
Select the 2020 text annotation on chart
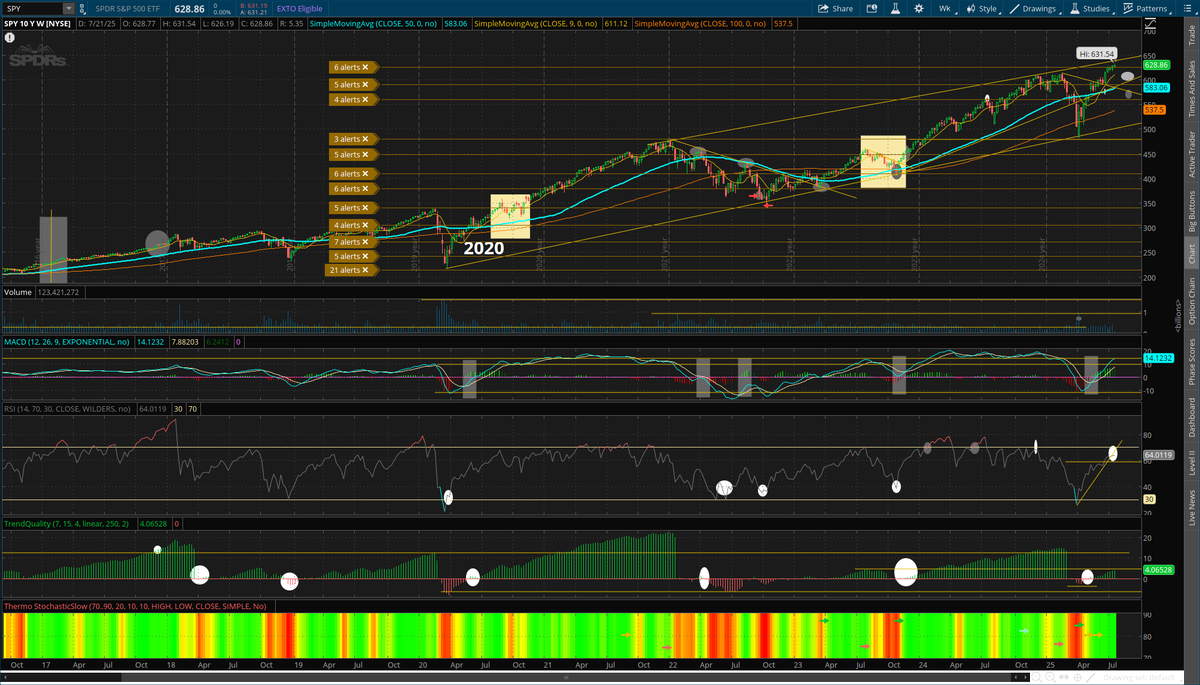tap(483, 248)
